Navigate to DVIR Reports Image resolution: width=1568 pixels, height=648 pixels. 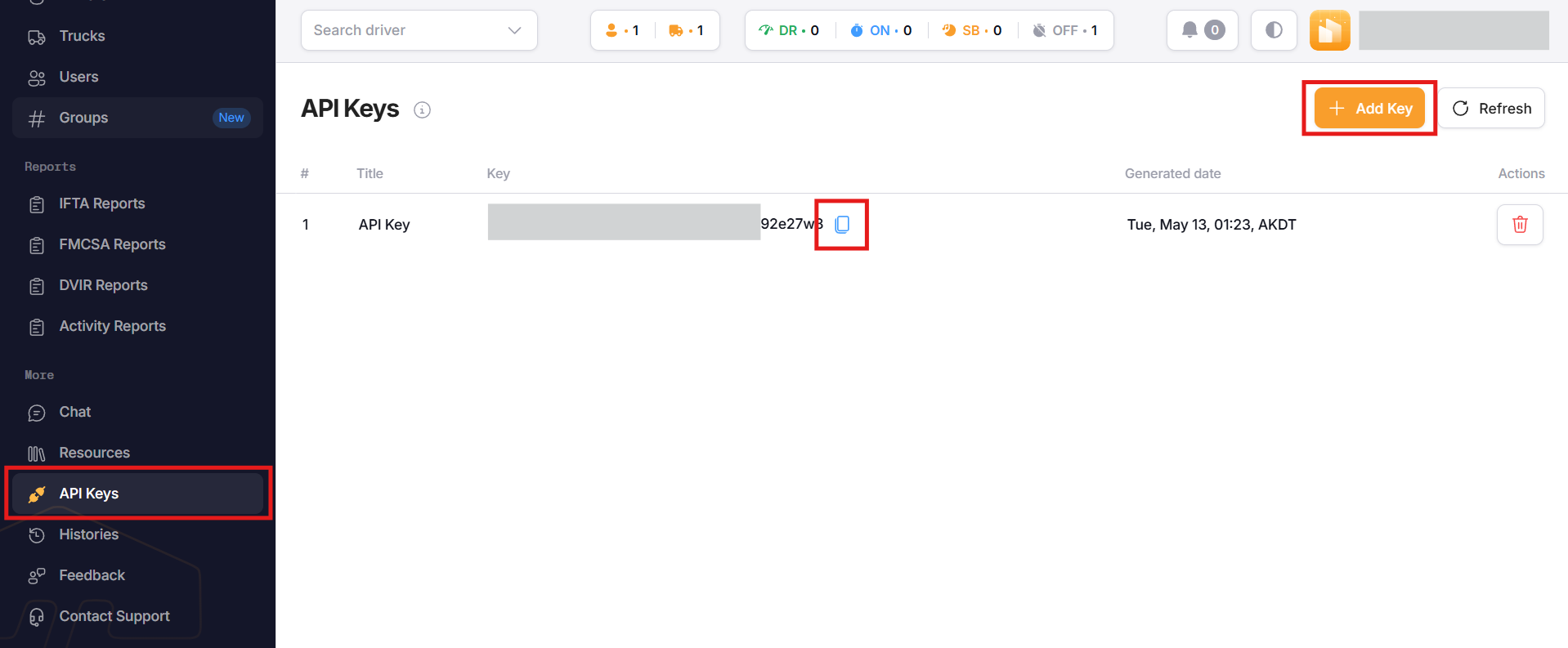tap(103, 285)
